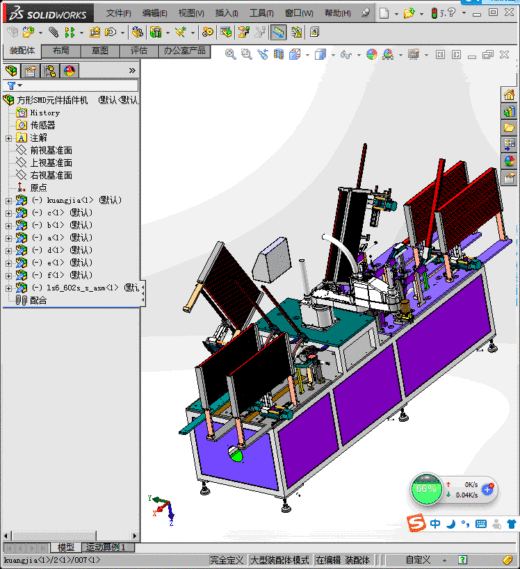The image size is (520, 569).
Task: Open the ConfigurationManager tab icon
Action: pos(50,71)
